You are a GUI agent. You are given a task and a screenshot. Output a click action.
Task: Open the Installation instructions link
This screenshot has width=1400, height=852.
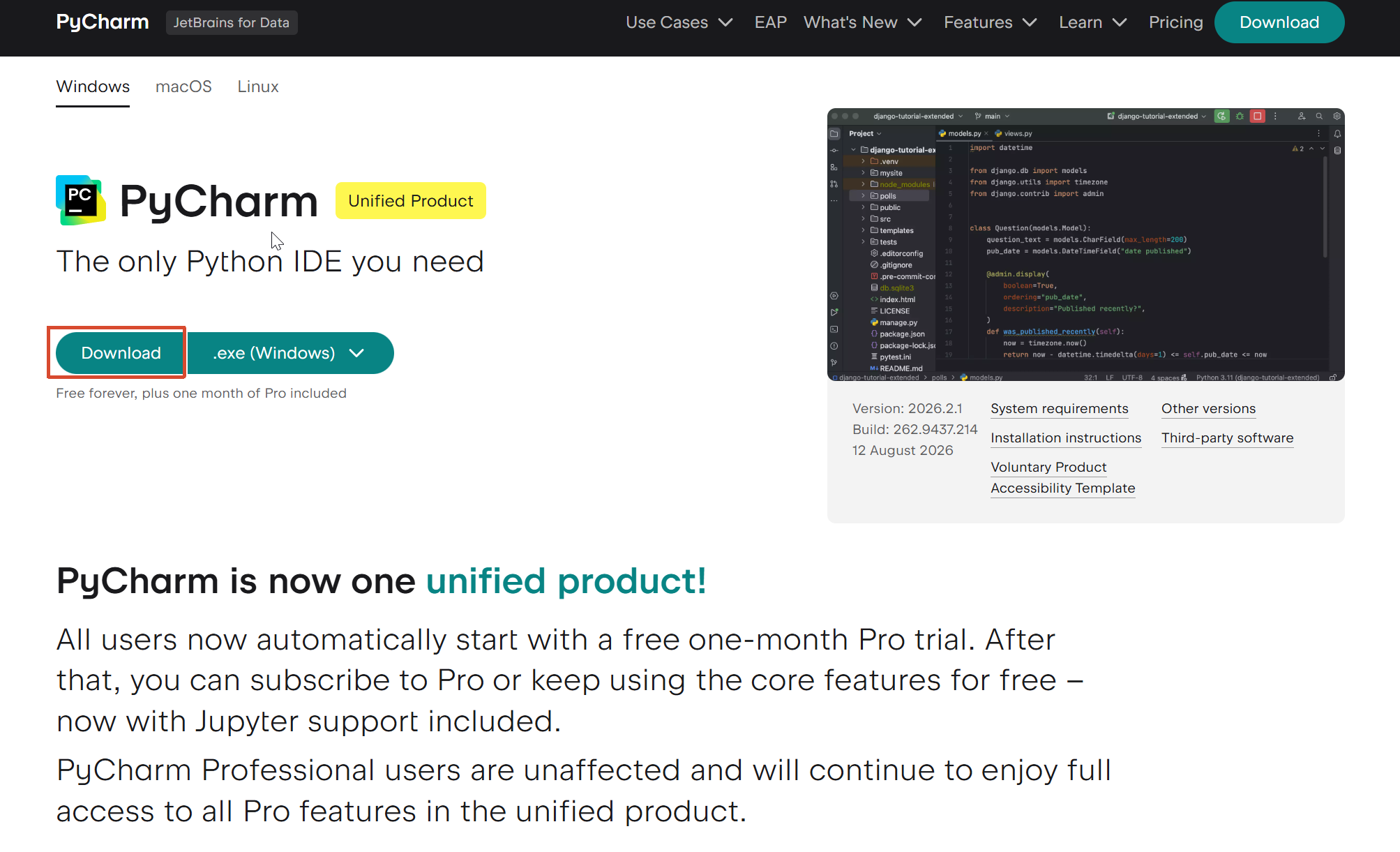(1066, 438)
